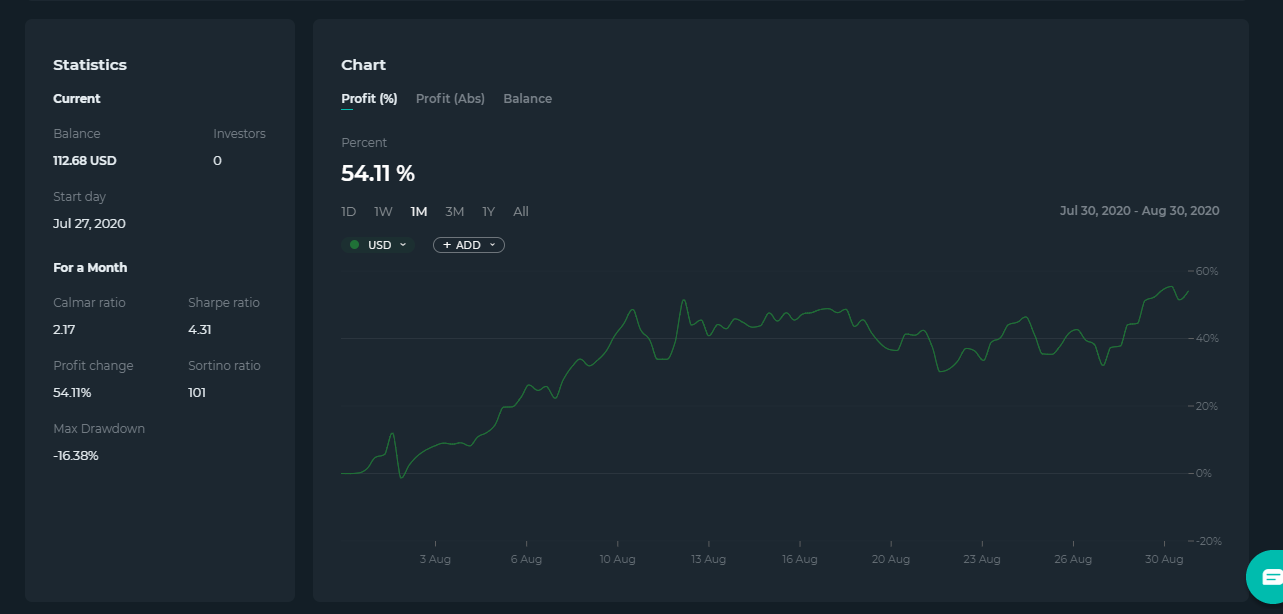The height and width of the screenshot is (614, 1283).
Task: Click the green USD currency dot
Action: point(354,245)
